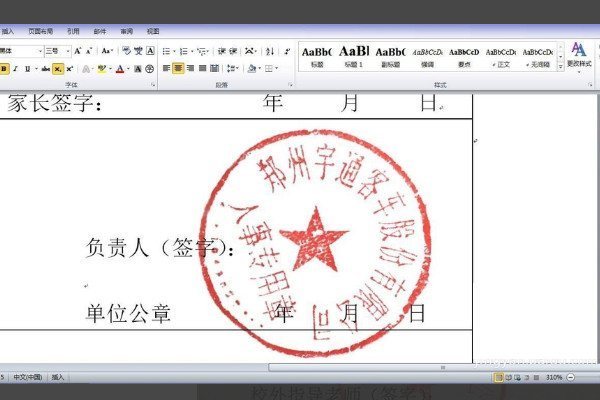Click the Asian Layout icon
Screen dimensions: 600x400
tap(249, 51)
